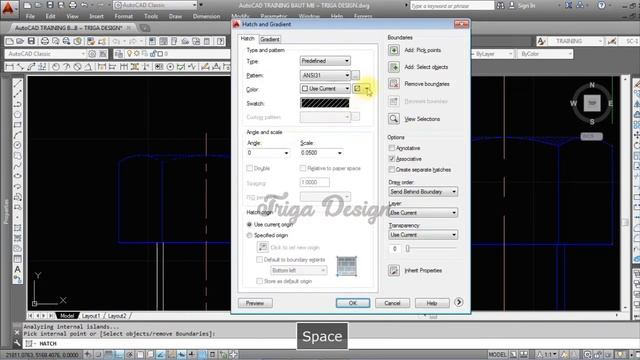The height and width of the screenshot is (360, 640).
Task: Open Color Use Current dropdown
Action: point(325,89)
